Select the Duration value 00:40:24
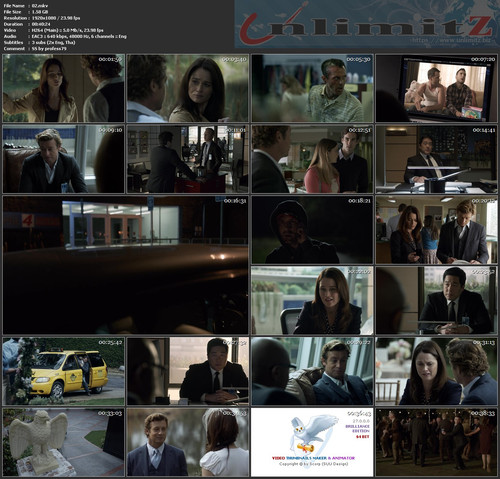This screenshot has height=479, width=500. point(41,24)
